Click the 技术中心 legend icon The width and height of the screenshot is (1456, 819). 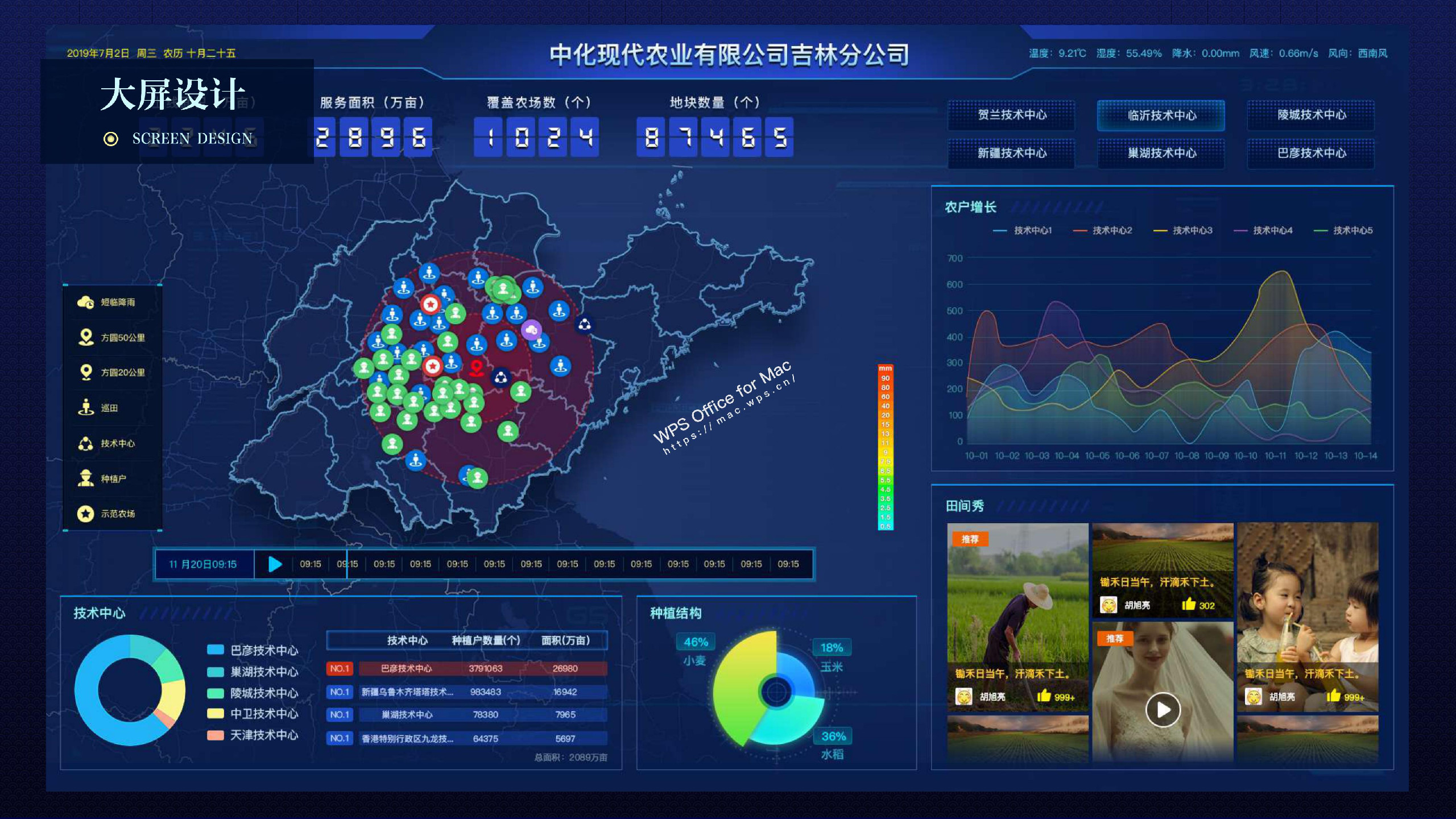85,443
